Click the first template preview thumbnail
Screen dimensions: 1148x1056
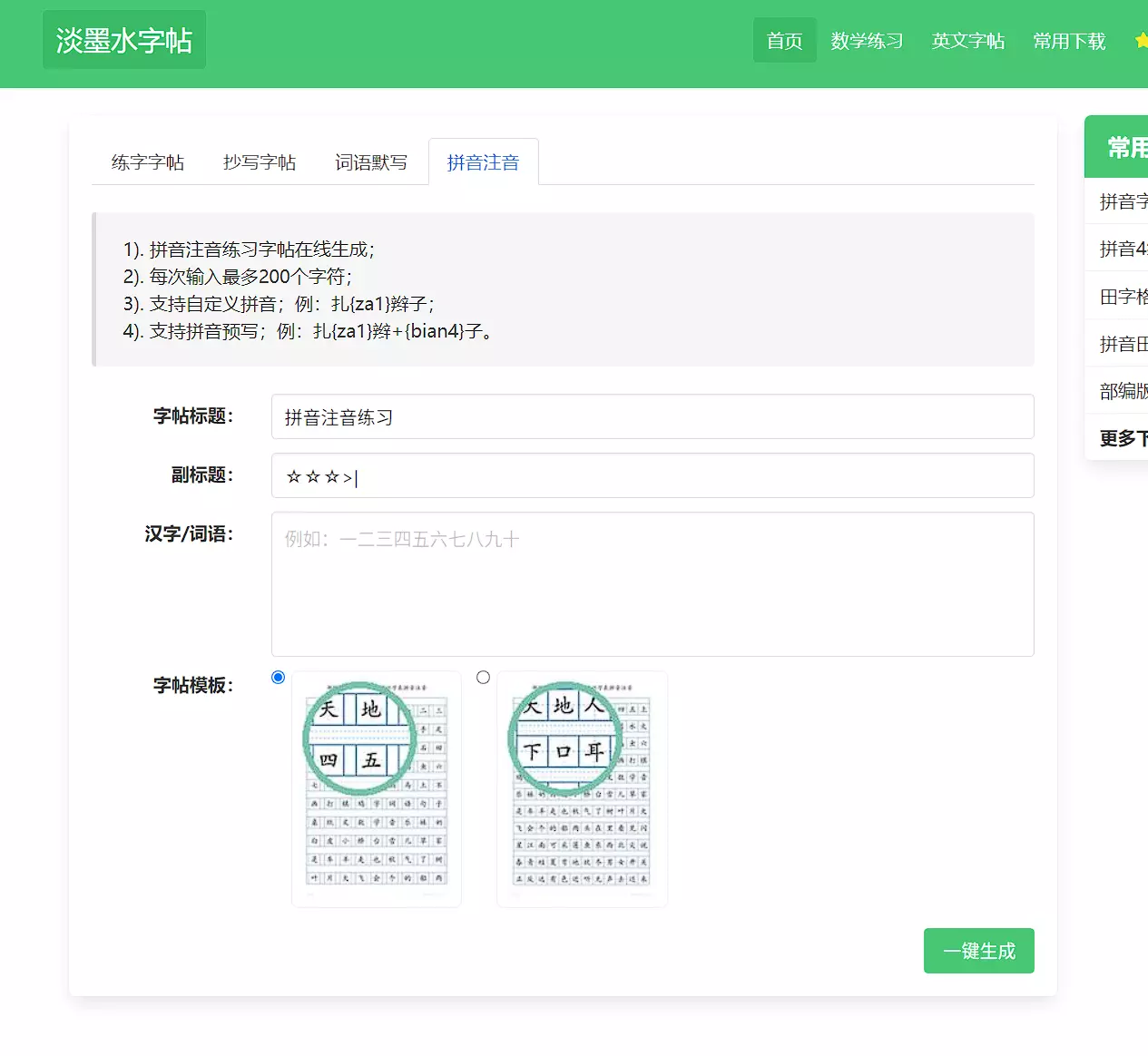(377, 788)
